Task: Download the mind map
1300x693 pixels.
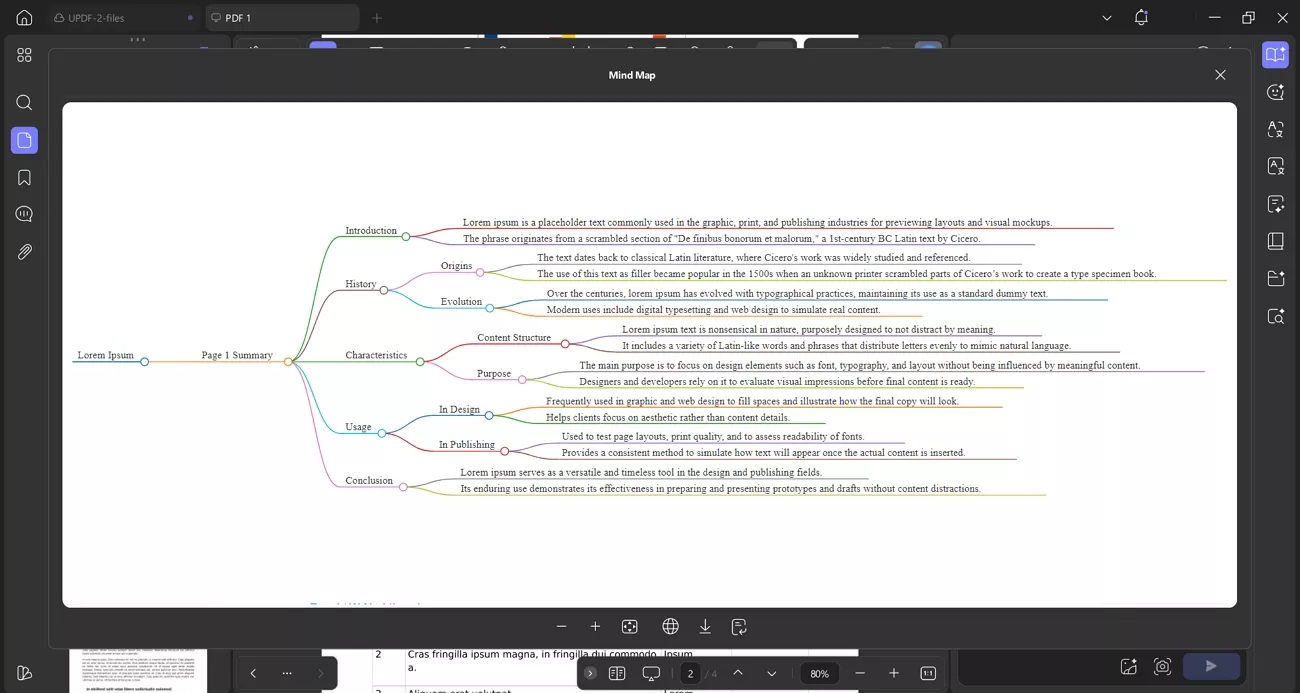Action: pyautogui.click(x=705, y=626)
